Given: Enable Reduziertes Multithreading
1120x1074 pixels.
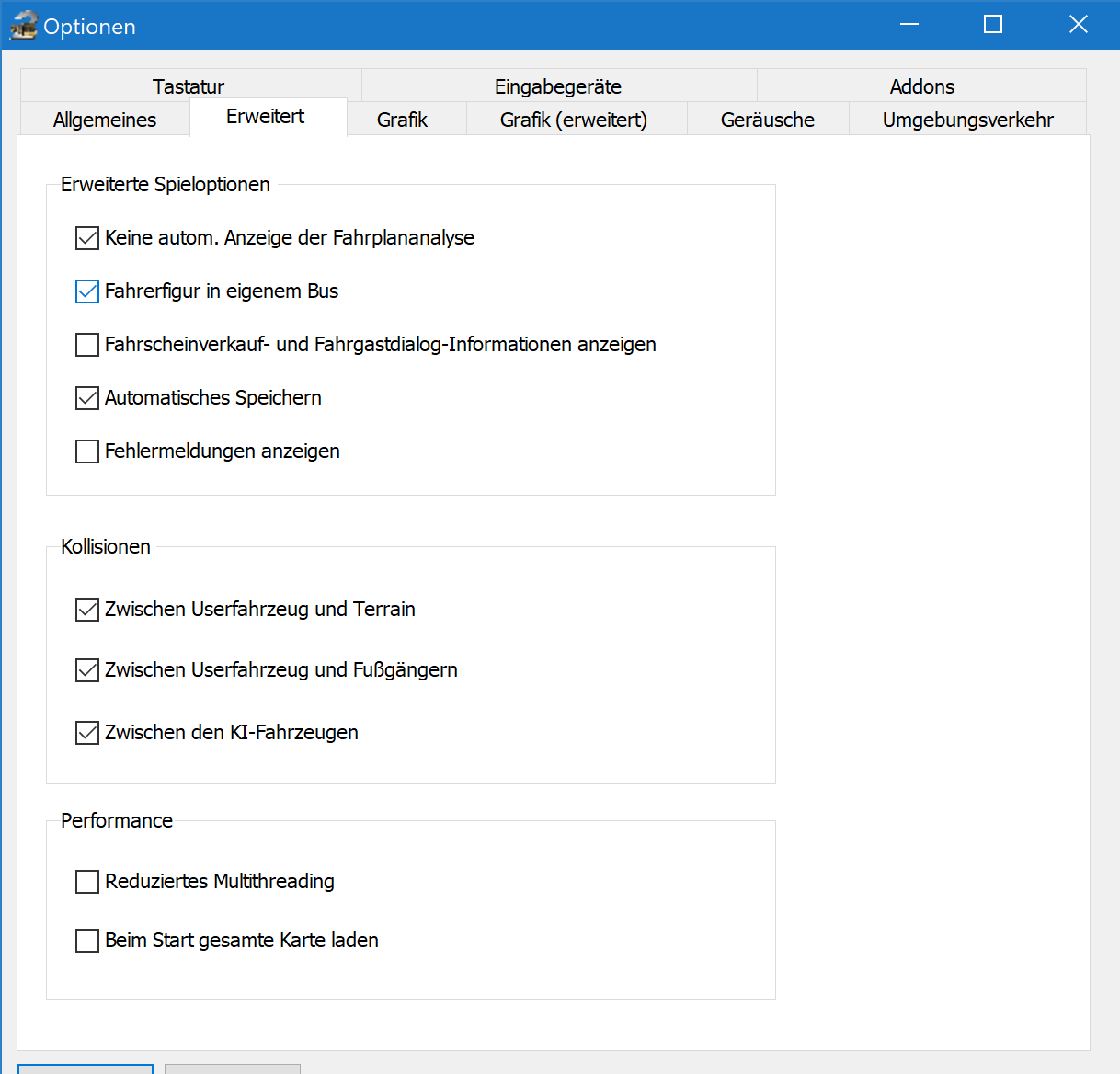Looking at the screenshot, I should click(87, 882).
